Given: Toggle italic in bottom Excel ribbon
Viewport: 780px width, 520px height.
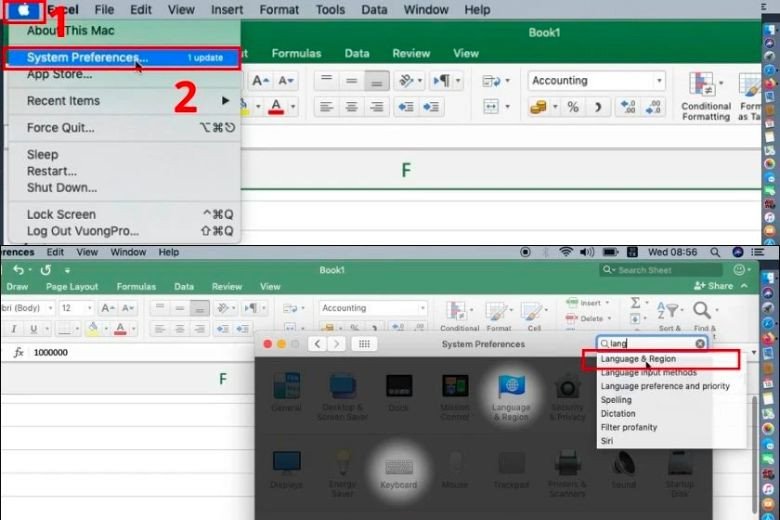Looking at the screenshot, I should tap(14, 329).
